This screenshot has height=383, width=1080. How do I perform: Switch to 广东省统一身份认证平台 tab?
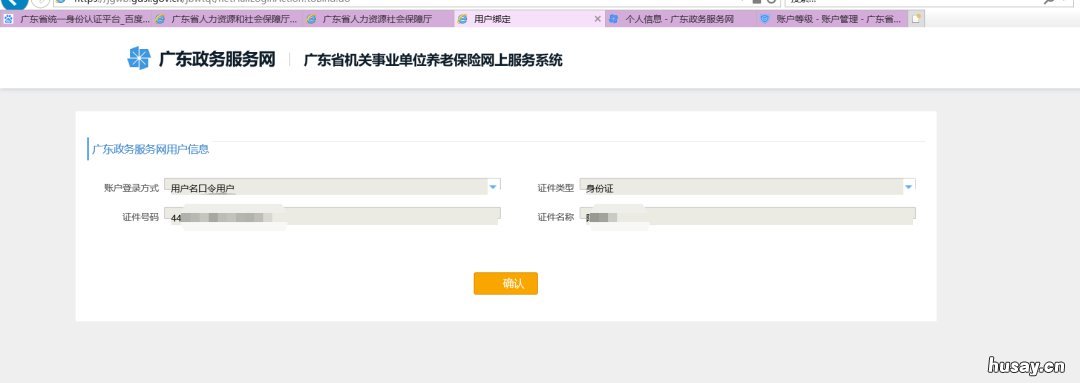[76, 19]
